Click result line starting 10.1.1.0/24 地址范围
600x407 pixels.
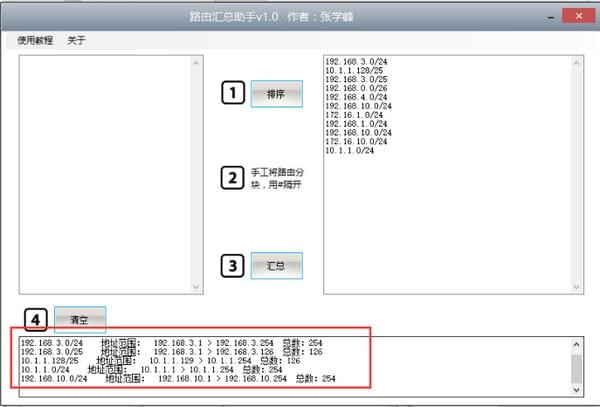152,370
